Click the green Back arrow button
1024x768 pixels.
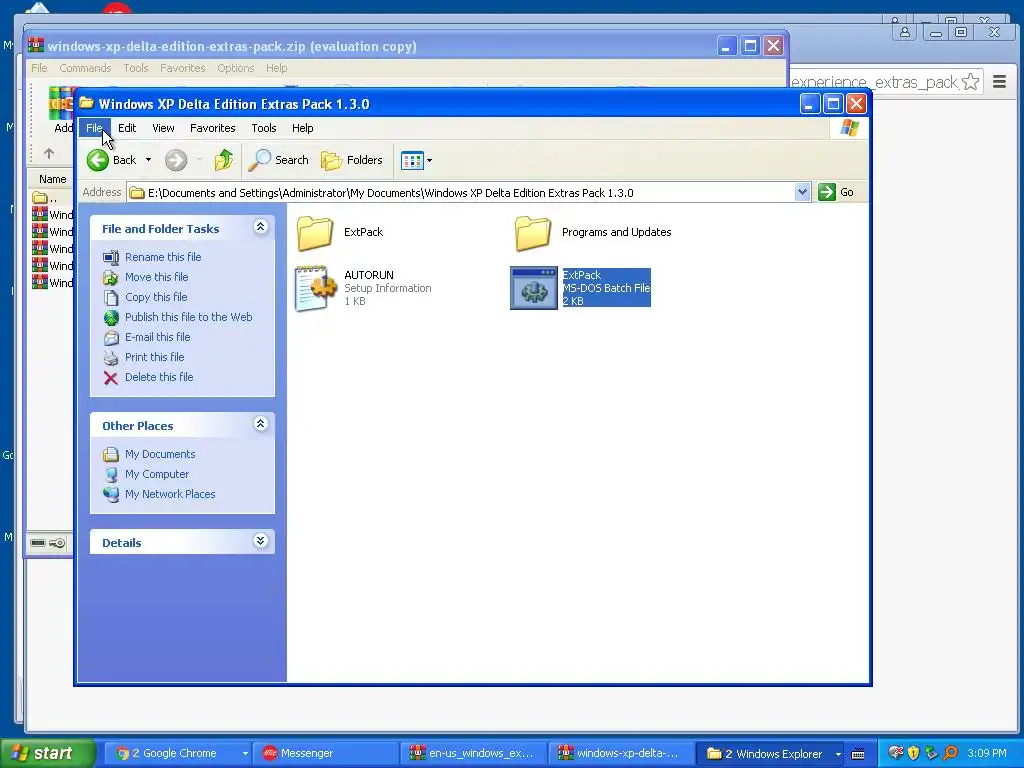[x=98, y=160]
